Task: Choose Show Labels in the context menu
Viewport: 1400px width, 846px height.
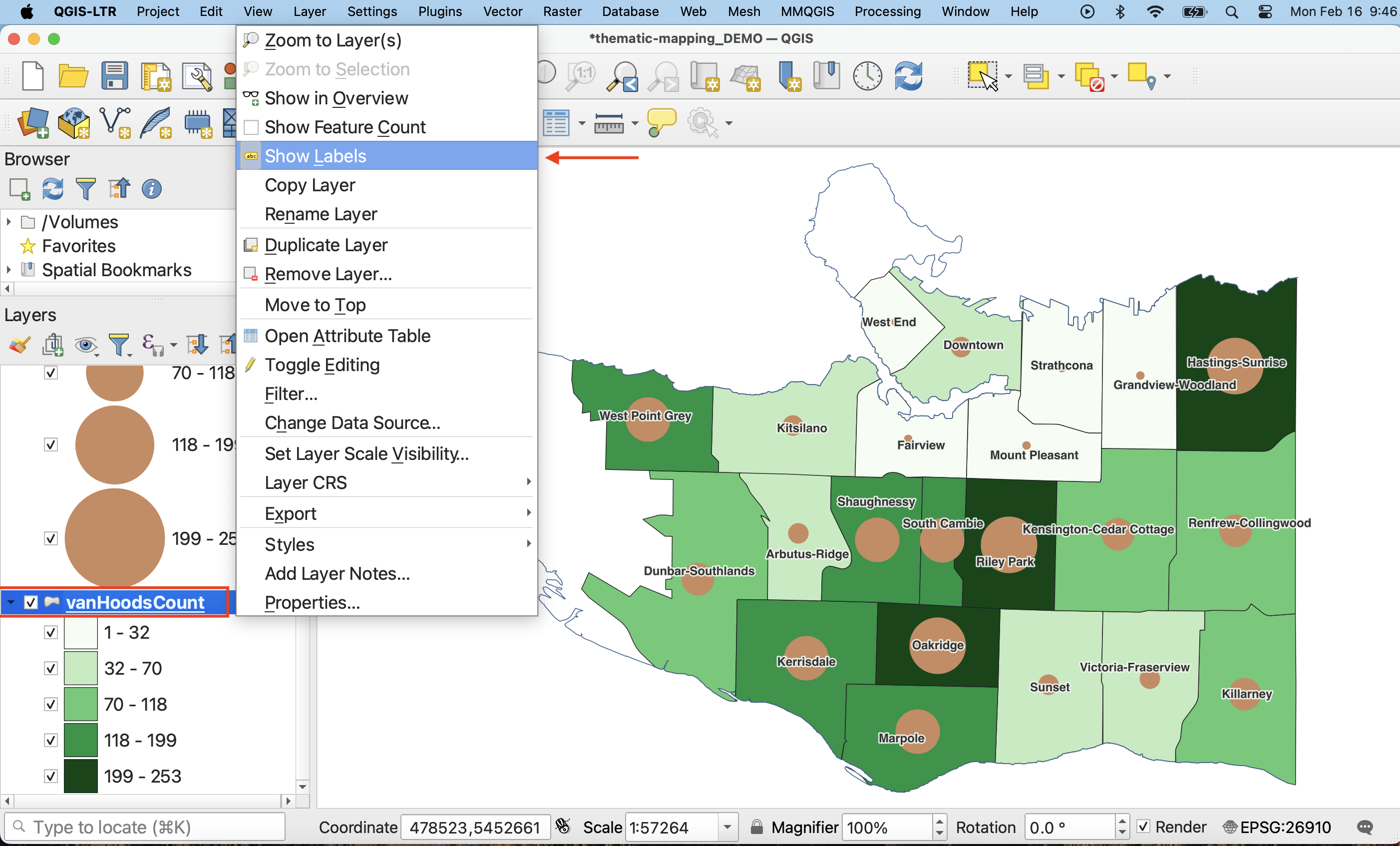Action: pos(316,156)
